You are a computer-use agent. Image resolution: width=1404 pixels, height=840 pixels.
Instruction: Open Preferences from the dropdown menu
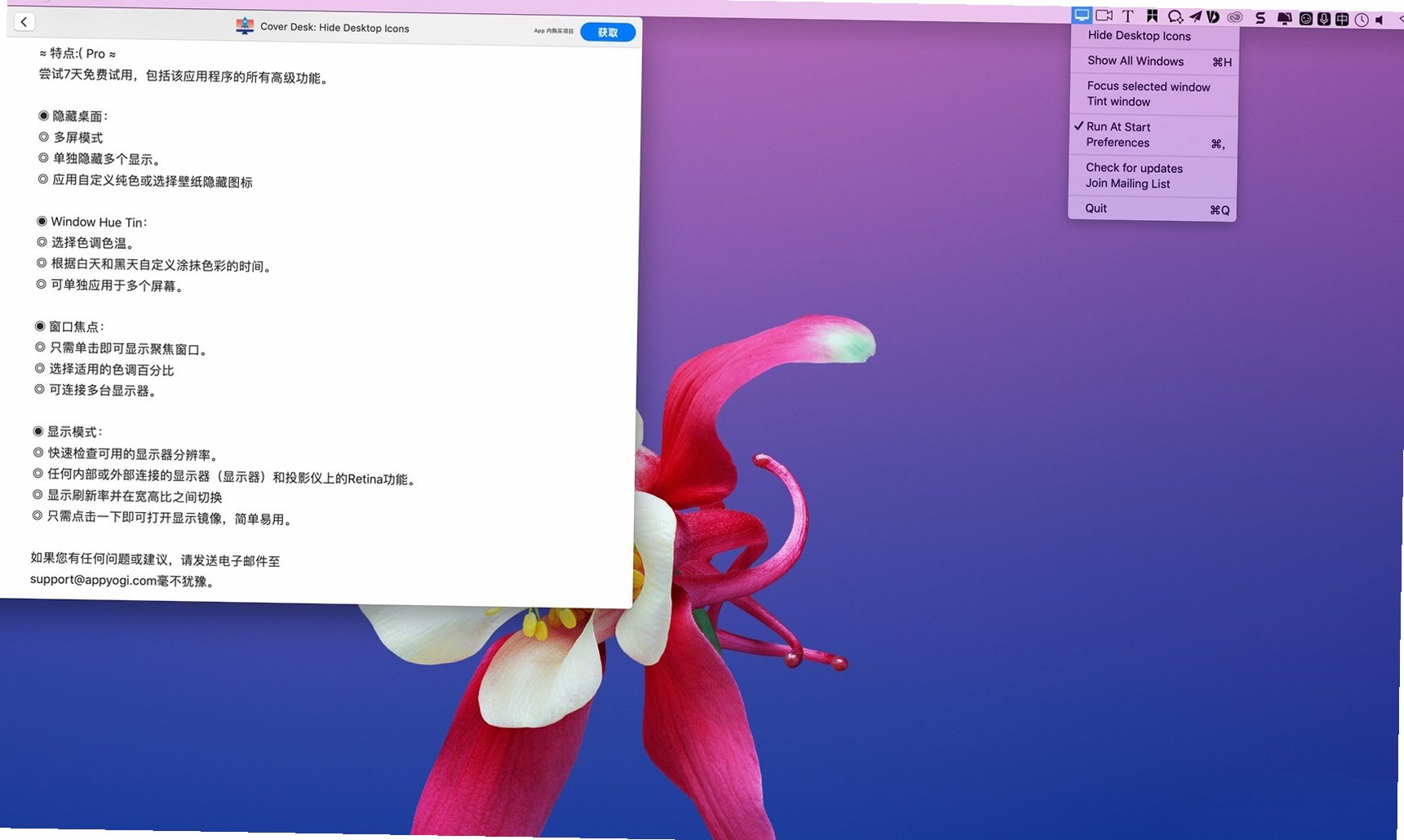(x=1153, y=143)
